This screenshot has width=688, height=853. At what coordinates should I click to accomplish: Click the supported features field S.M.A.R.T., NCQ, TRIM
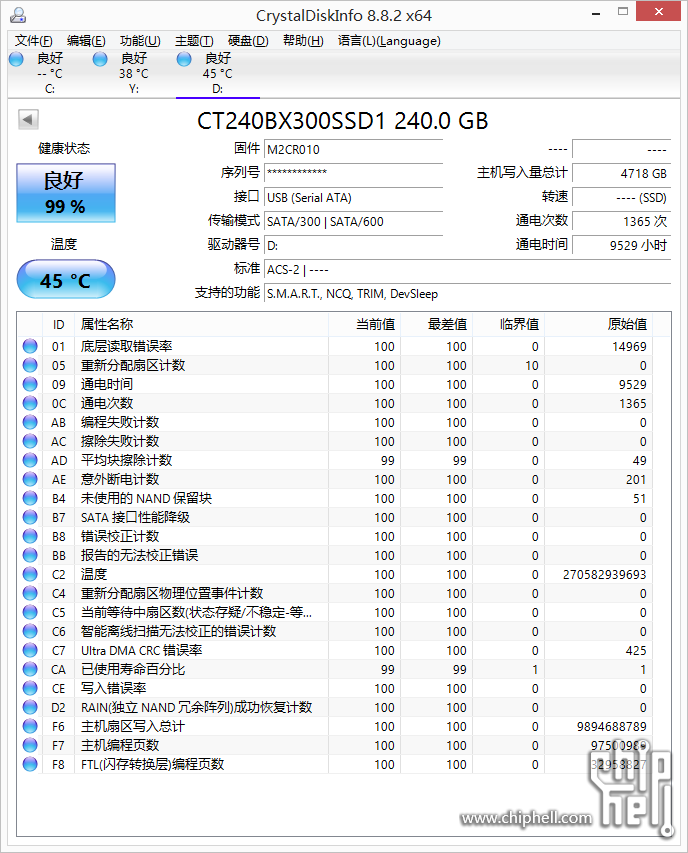click(x=467, y=293)
